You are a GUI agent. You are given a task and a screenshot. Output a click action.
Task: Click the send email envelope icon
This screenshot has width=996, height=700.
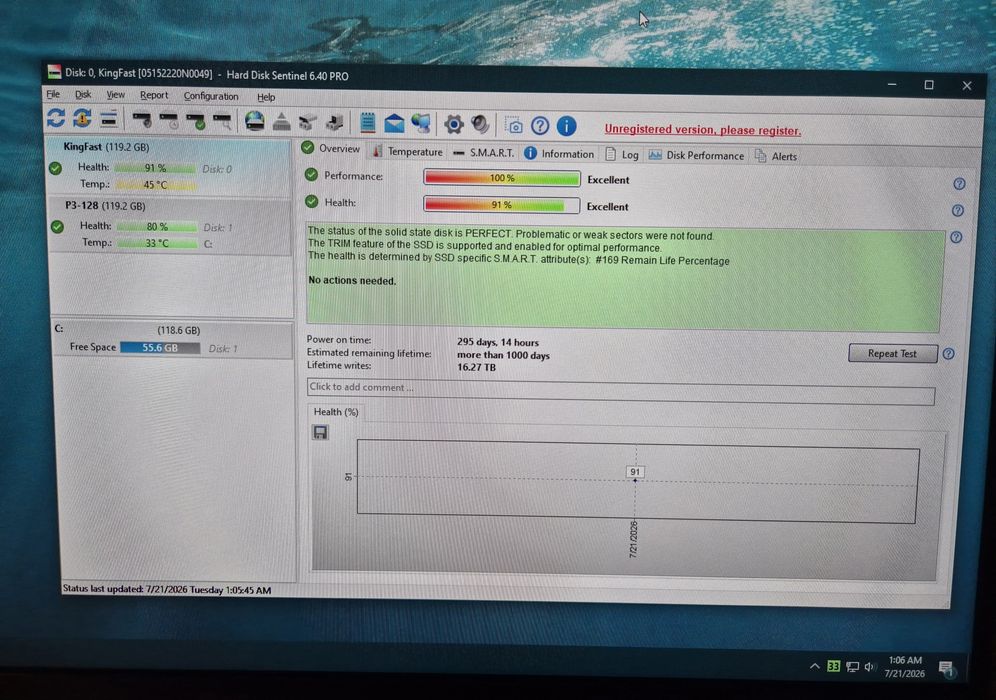[x=394, y=123]
